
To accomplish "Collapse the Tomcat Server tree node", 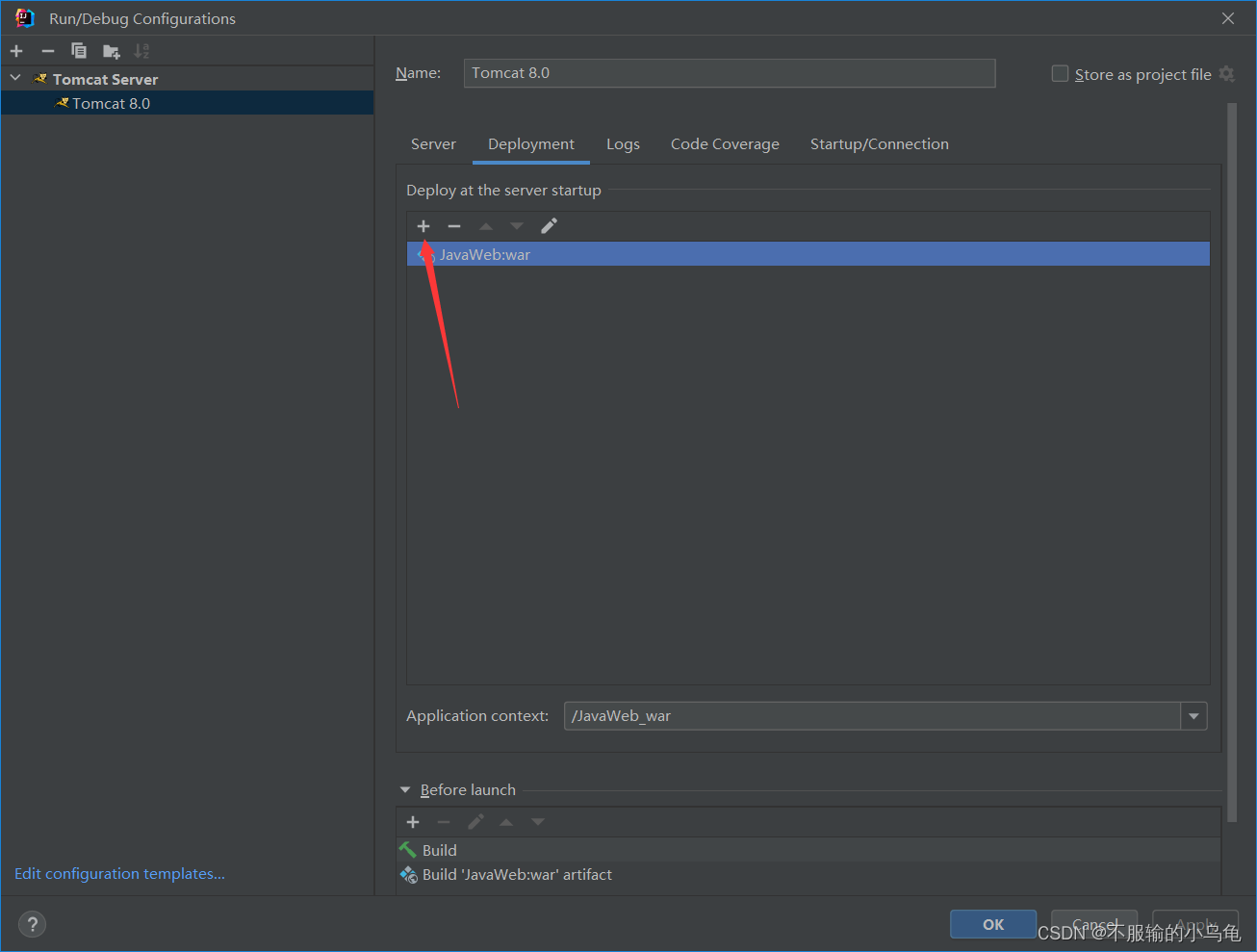I will (x=15, y=78).
